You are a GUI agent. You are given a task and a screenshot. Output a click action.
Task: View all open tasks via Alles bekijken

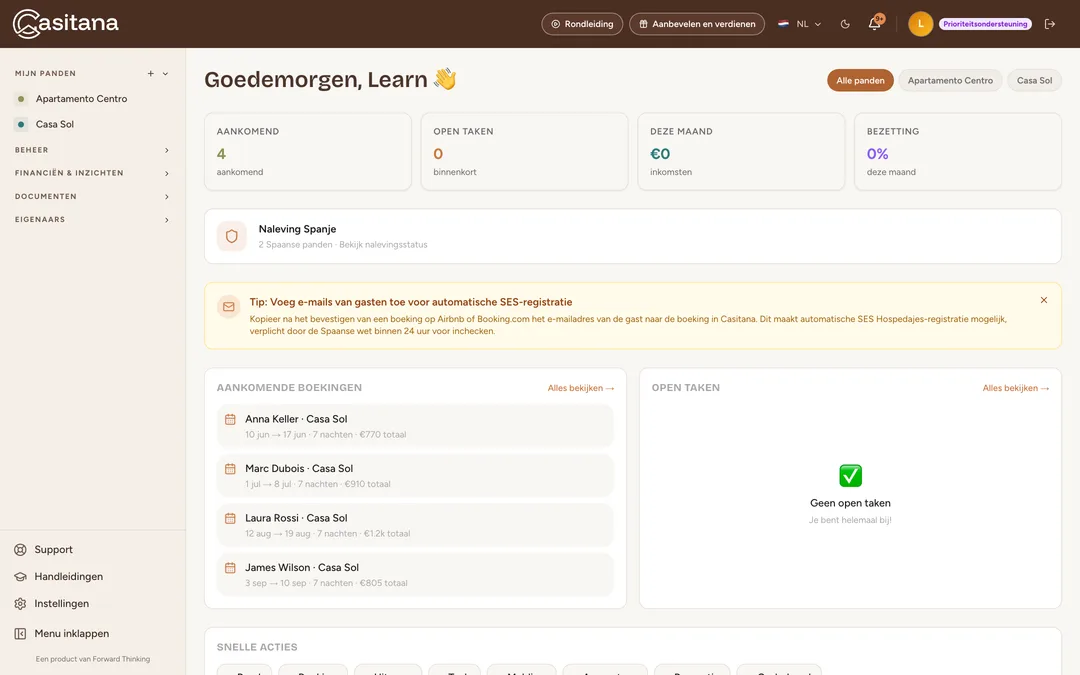(1016, 388)
